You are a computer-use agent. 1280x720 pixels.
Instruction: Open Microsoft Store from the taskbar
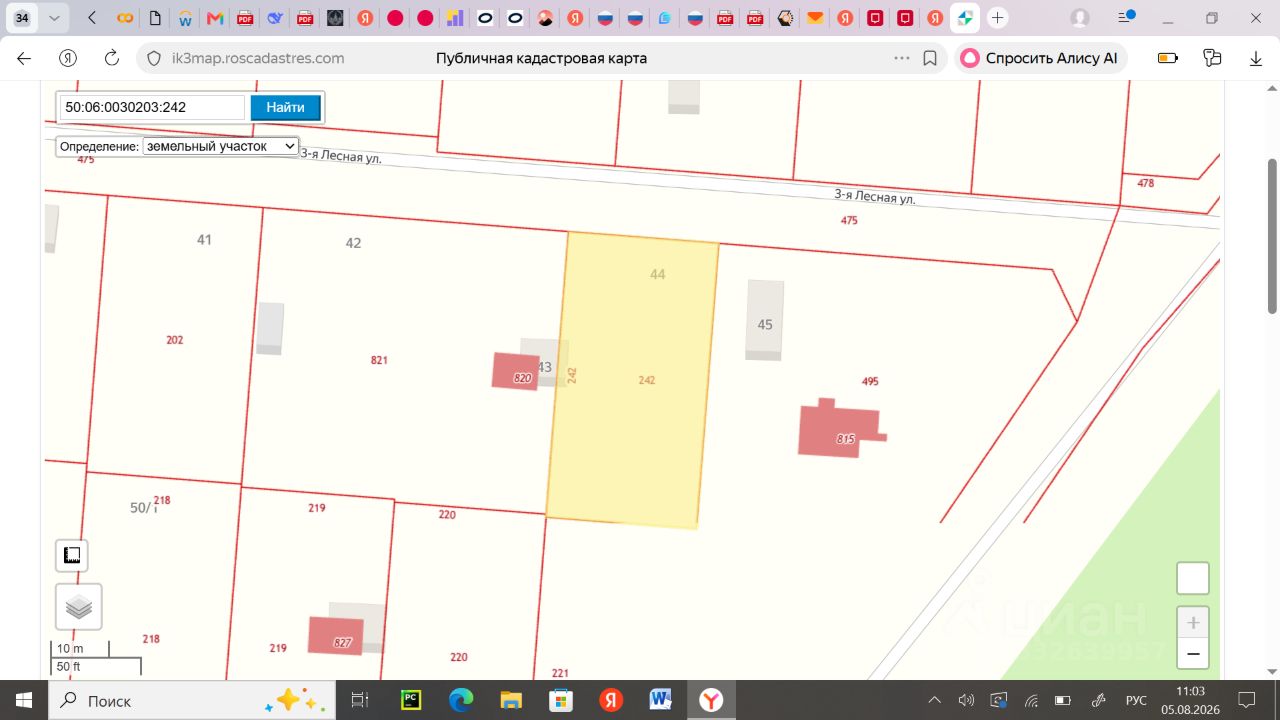tap(561, 700)
